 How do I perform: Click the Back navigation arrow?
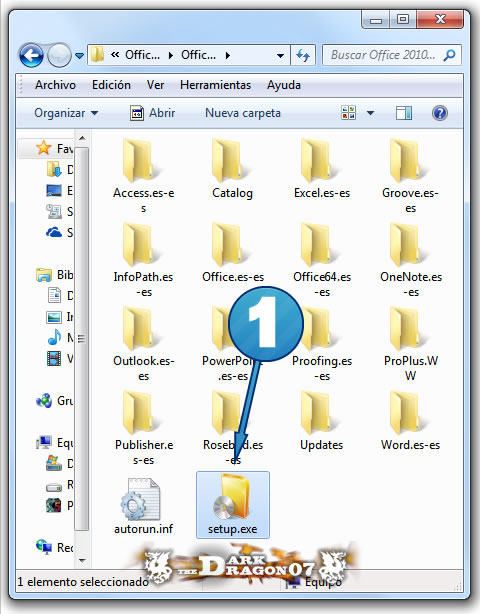31,55
